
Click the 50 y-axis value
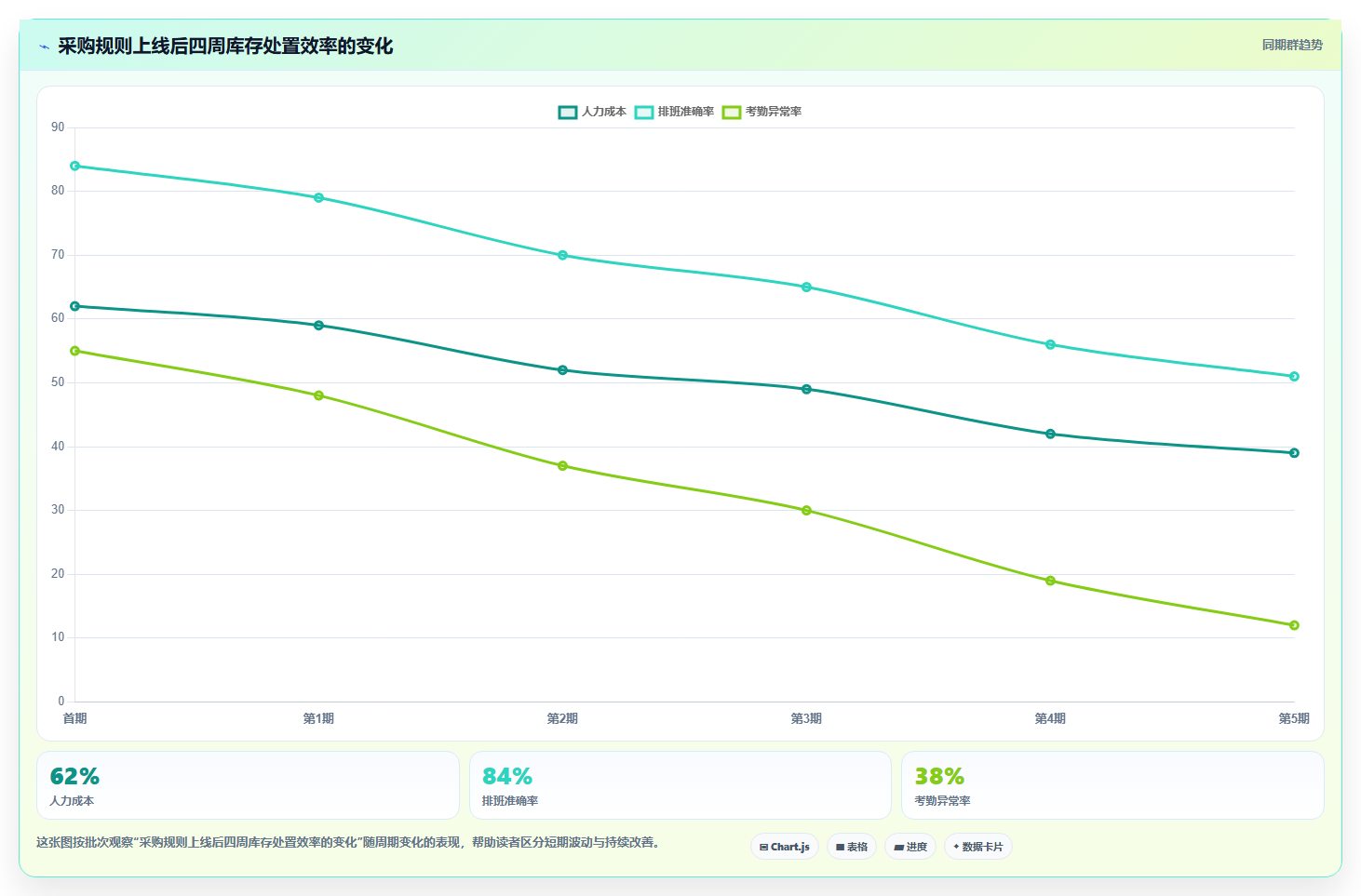pos(58,381)
